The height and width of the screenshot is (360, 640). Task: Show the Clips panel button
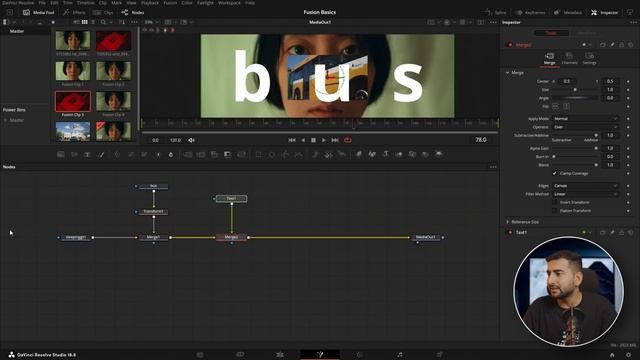103,13
